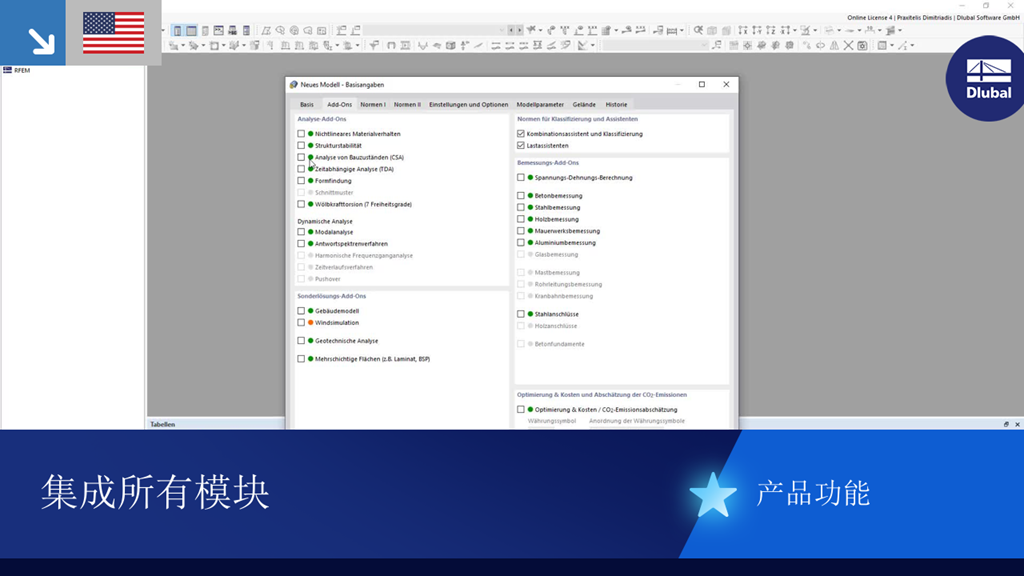Open the Modellparameter tab
Image resolution: width=1024 pixels, height=576 pixels.
(540, 104)
